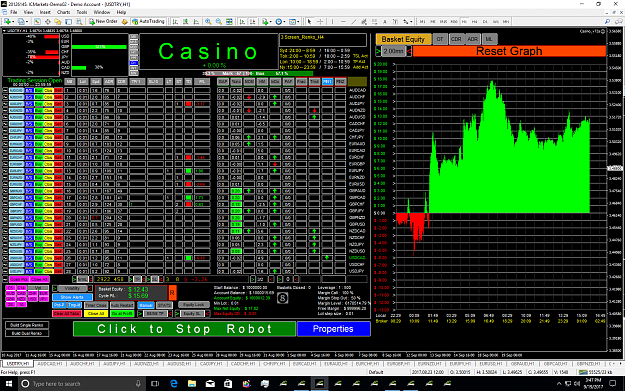This screenshot has height=391, width=625.
Task: Switch chart to candlesticks mode
Action: point(185,21)
